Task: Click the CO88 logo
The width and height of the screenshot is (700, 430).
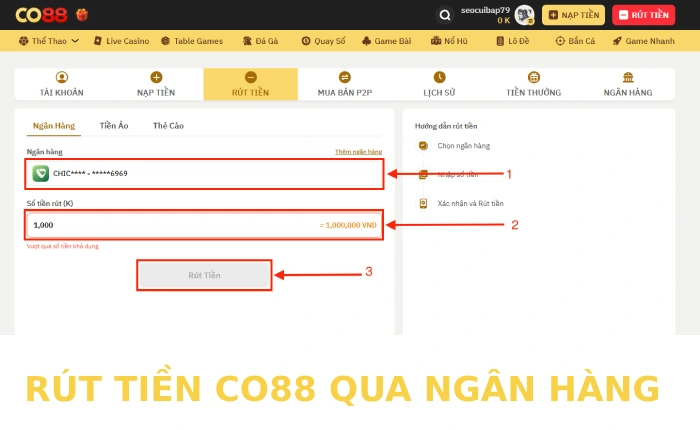Action: point(41,15)
